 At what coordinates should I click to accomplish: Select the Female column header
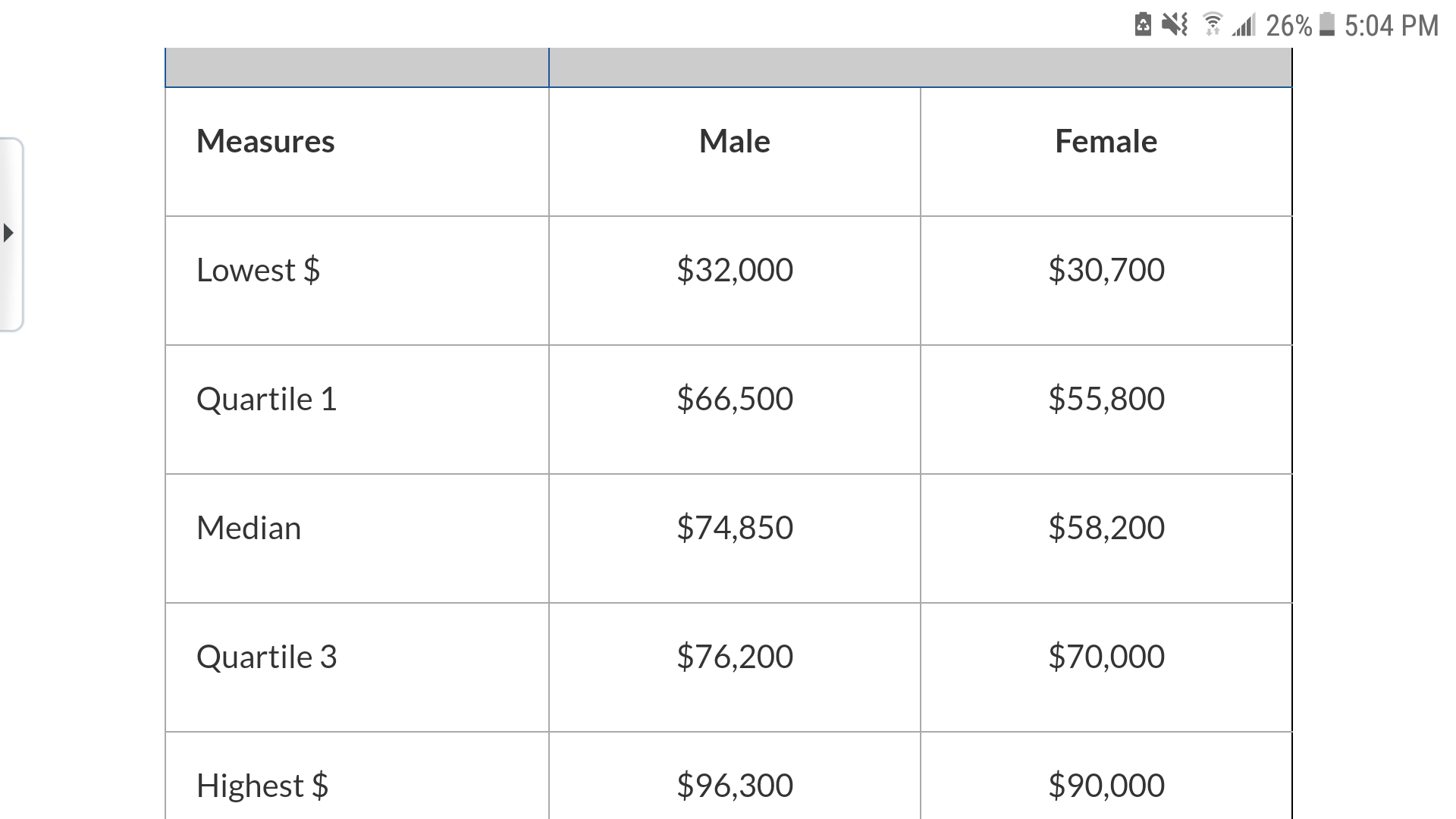coord(1106,141)
